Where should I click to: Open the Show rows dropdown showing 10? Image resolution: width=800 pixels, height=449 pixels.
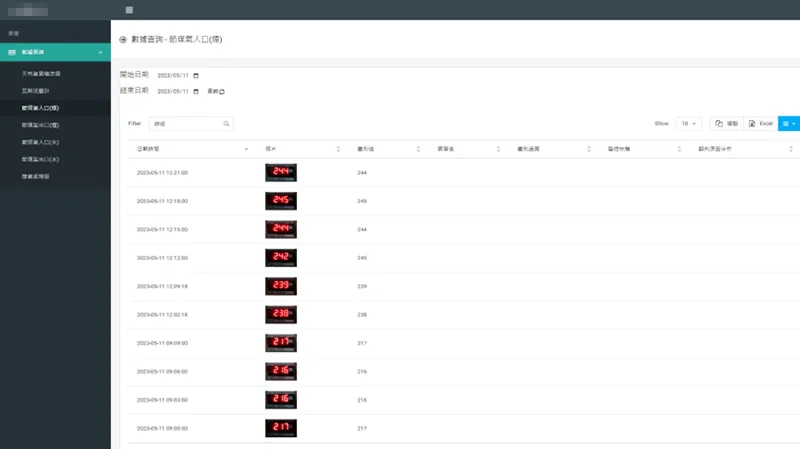689,123
